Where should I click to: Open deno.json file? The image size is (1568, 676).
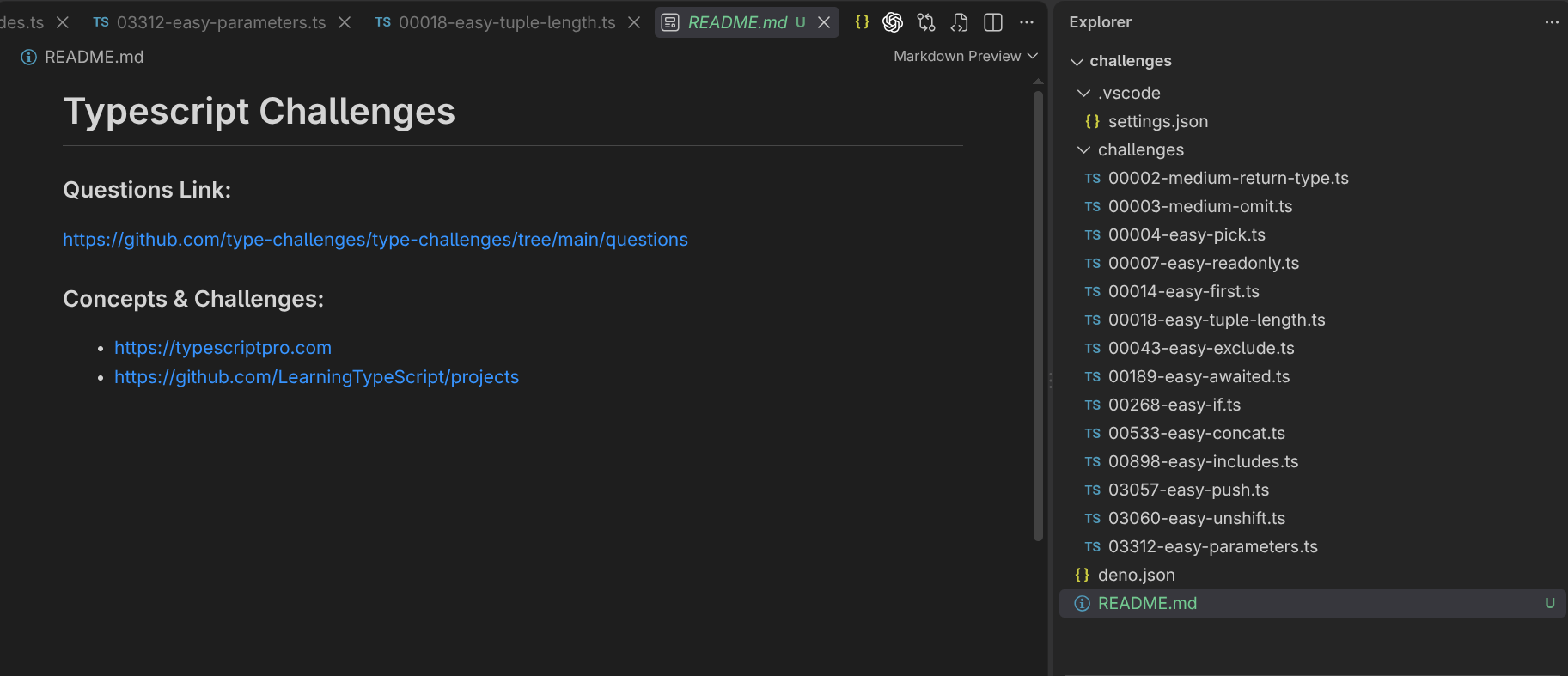pyautogui.click(x=1136, y=575)
